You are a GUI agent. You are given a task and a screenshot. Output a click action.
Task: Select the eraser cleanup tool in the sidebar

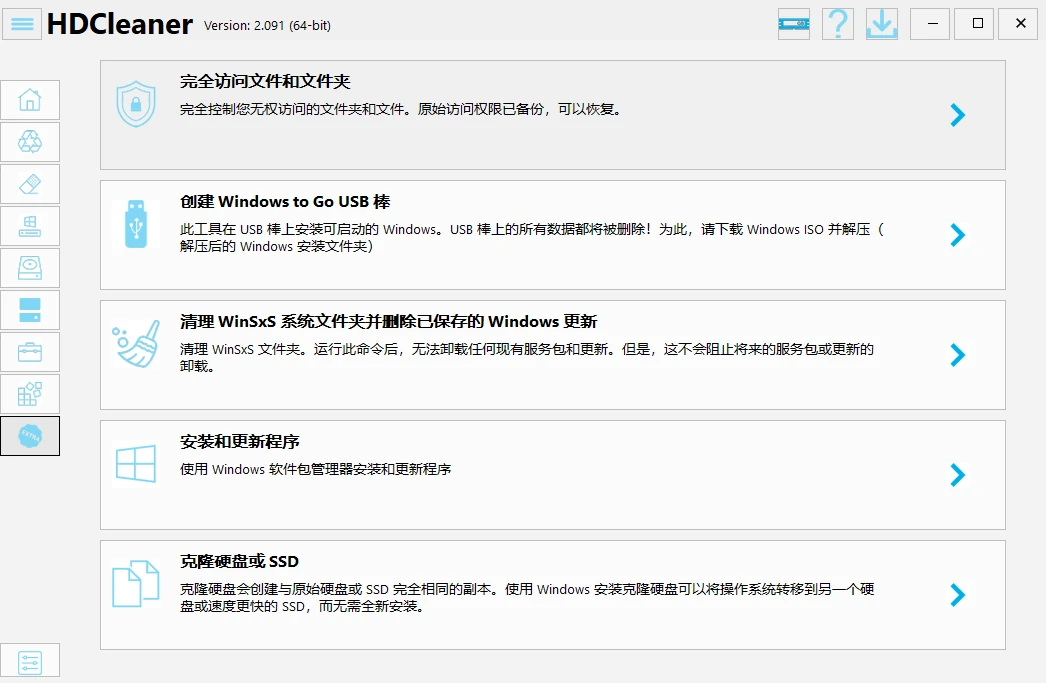coord(30,183)
